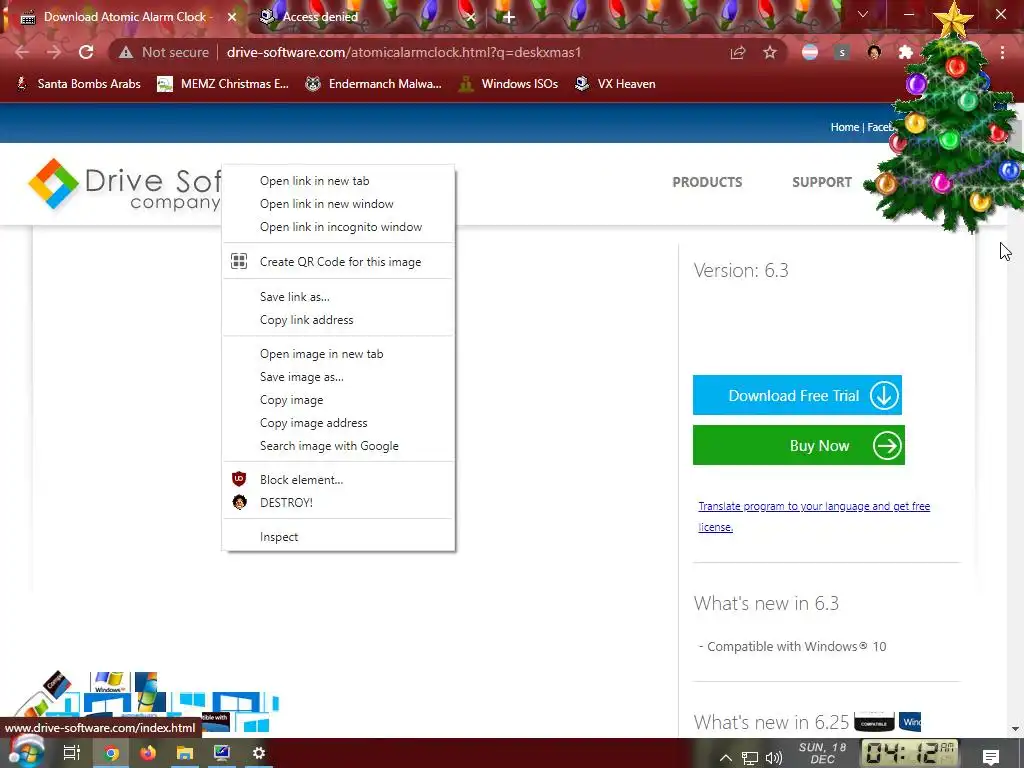Click the face avatar extension icon in toolbar
This screenshot has height=768, width=1024.
[x=874, y=52]
